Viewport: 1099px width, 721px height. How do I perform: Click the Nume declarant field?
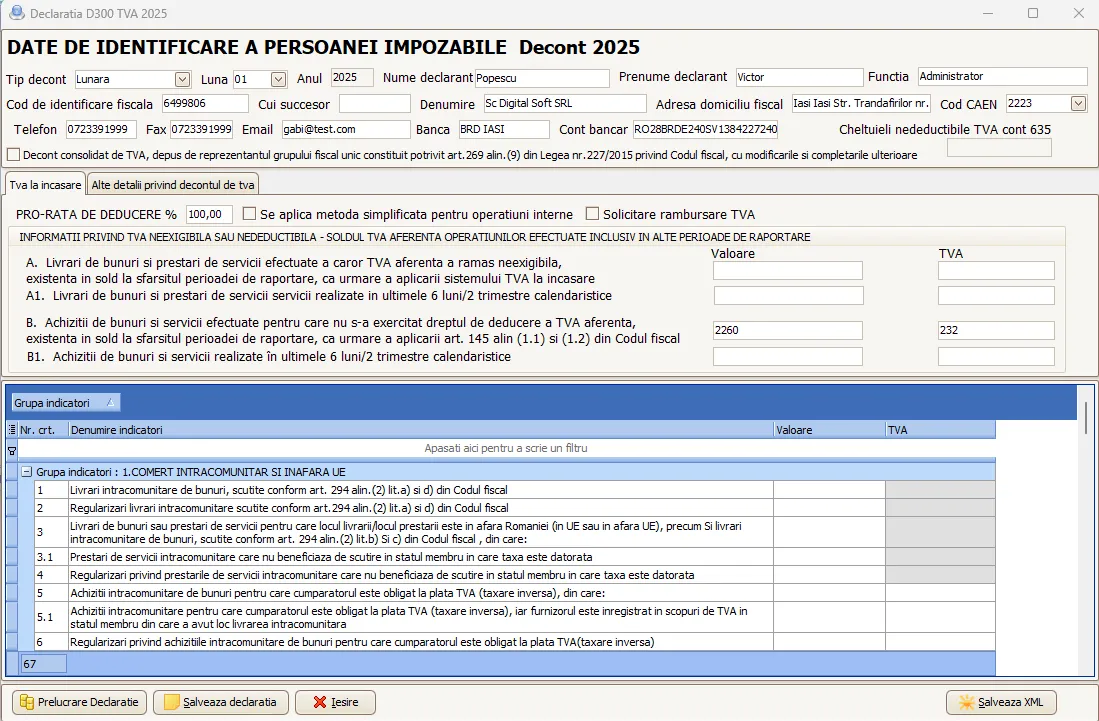pos(542,78)
